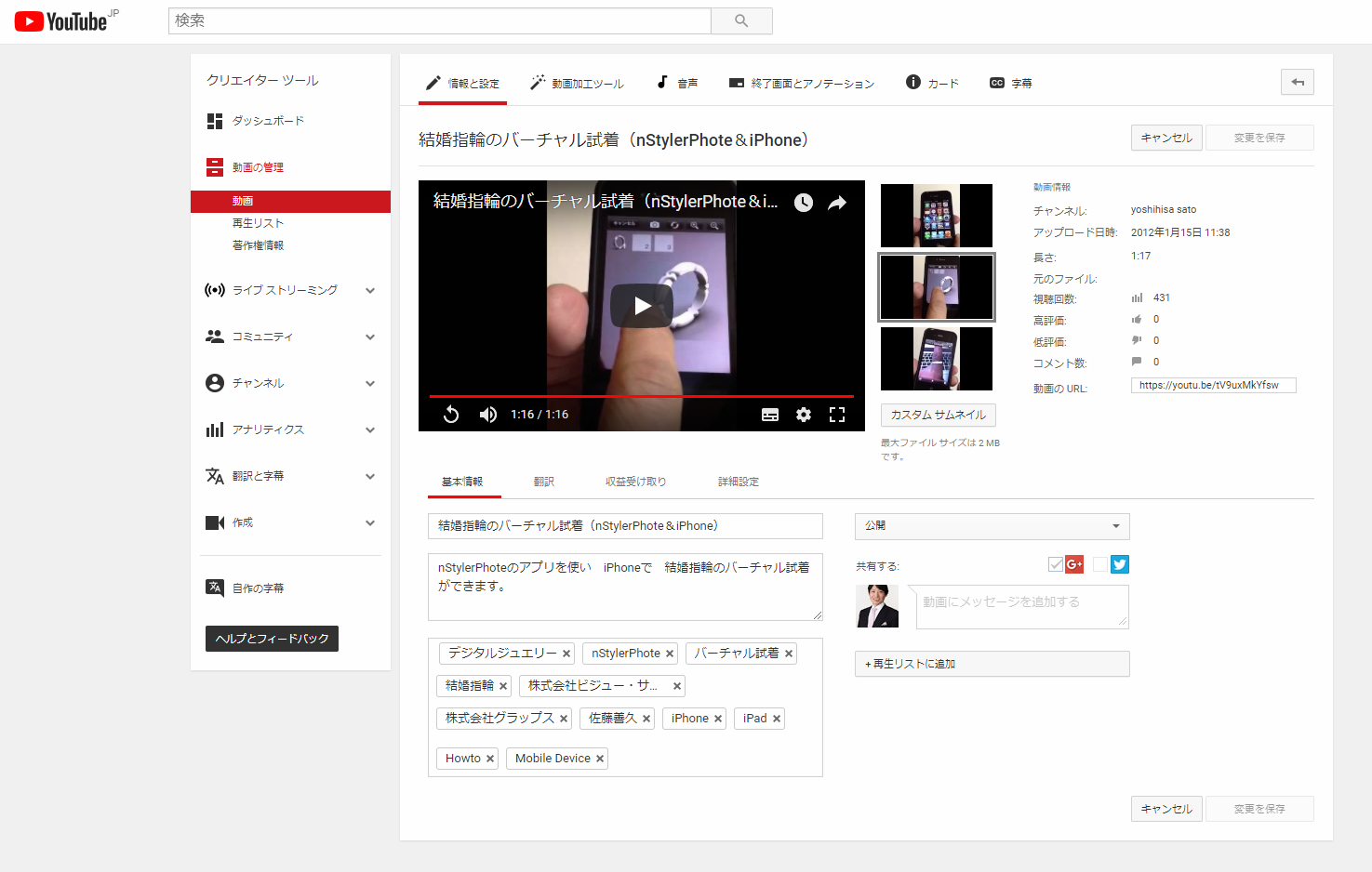Click the replay icon in player
The height and width of the screenshot is (872, 1372).
click(x=451, y=415)
